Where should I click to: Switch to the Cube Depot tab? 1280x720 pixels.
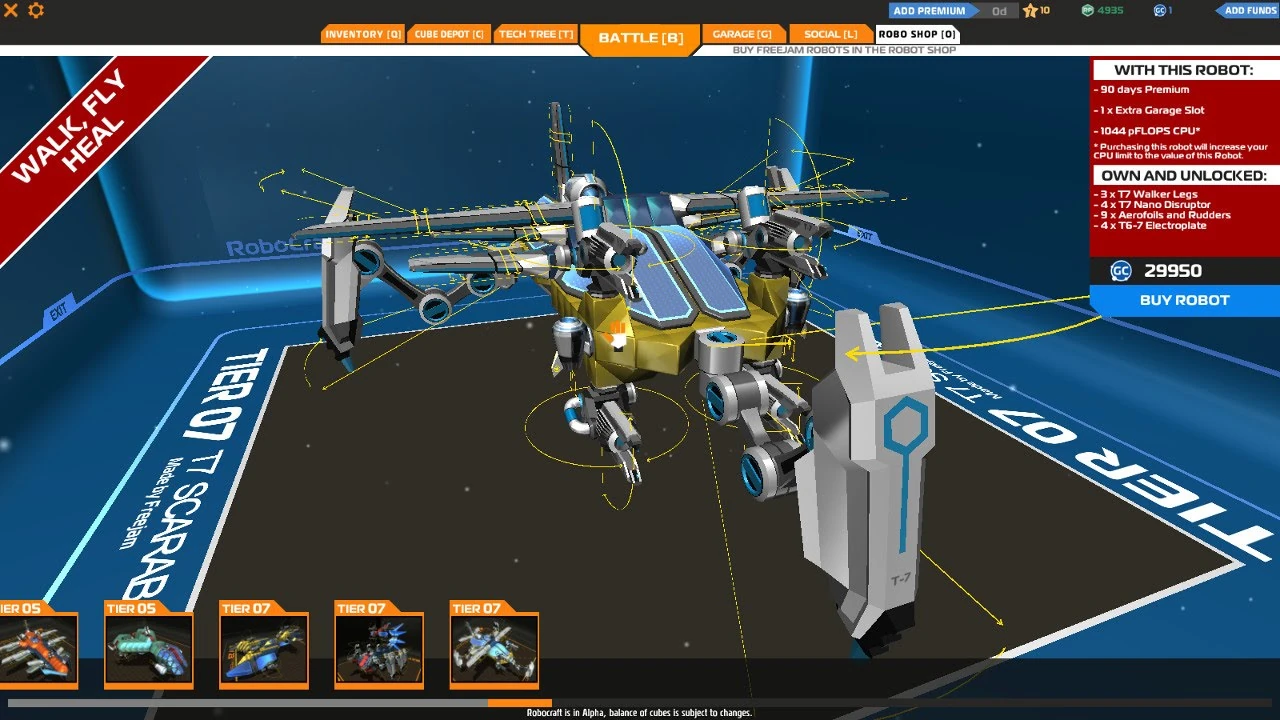click(449, 34)
